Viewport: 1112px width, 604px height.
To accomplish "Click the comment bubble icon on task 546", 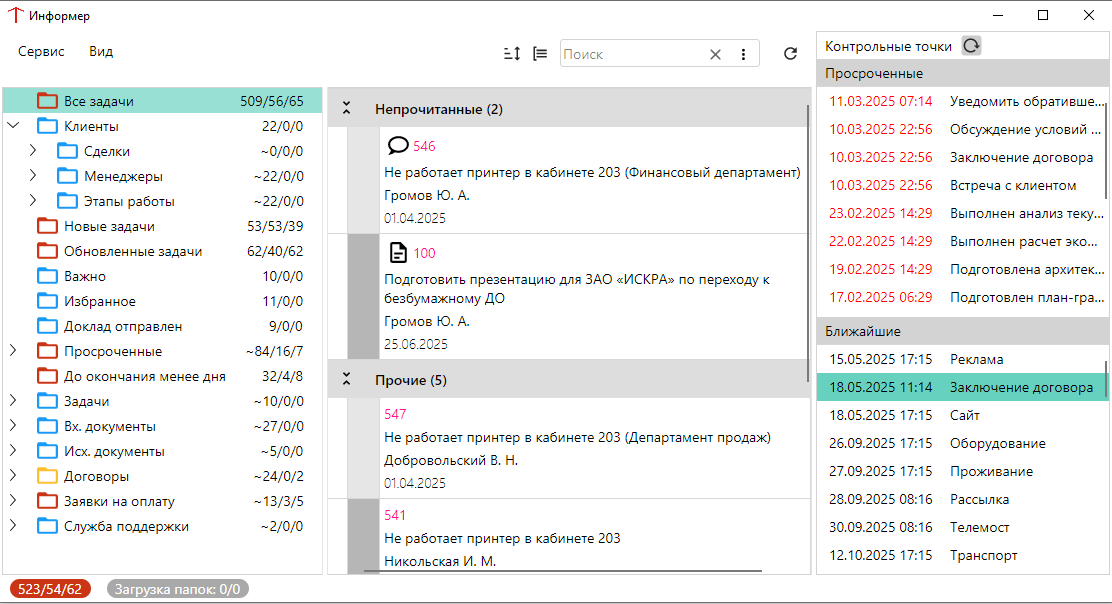I will click(x=399, y=144).
